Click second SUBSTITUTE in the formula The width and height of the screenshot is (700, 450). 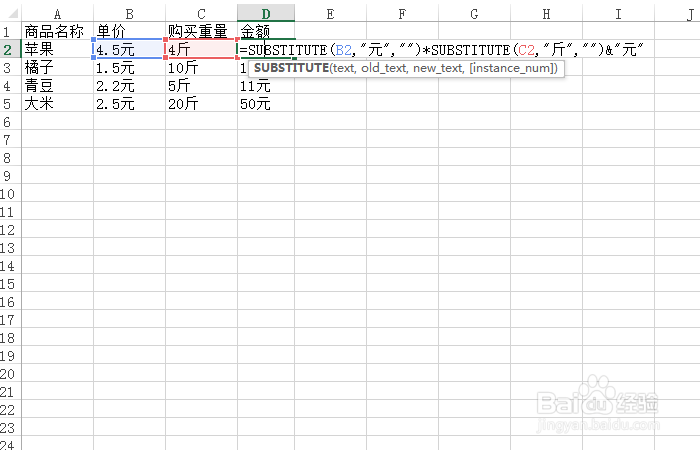(x=471, y=50)
